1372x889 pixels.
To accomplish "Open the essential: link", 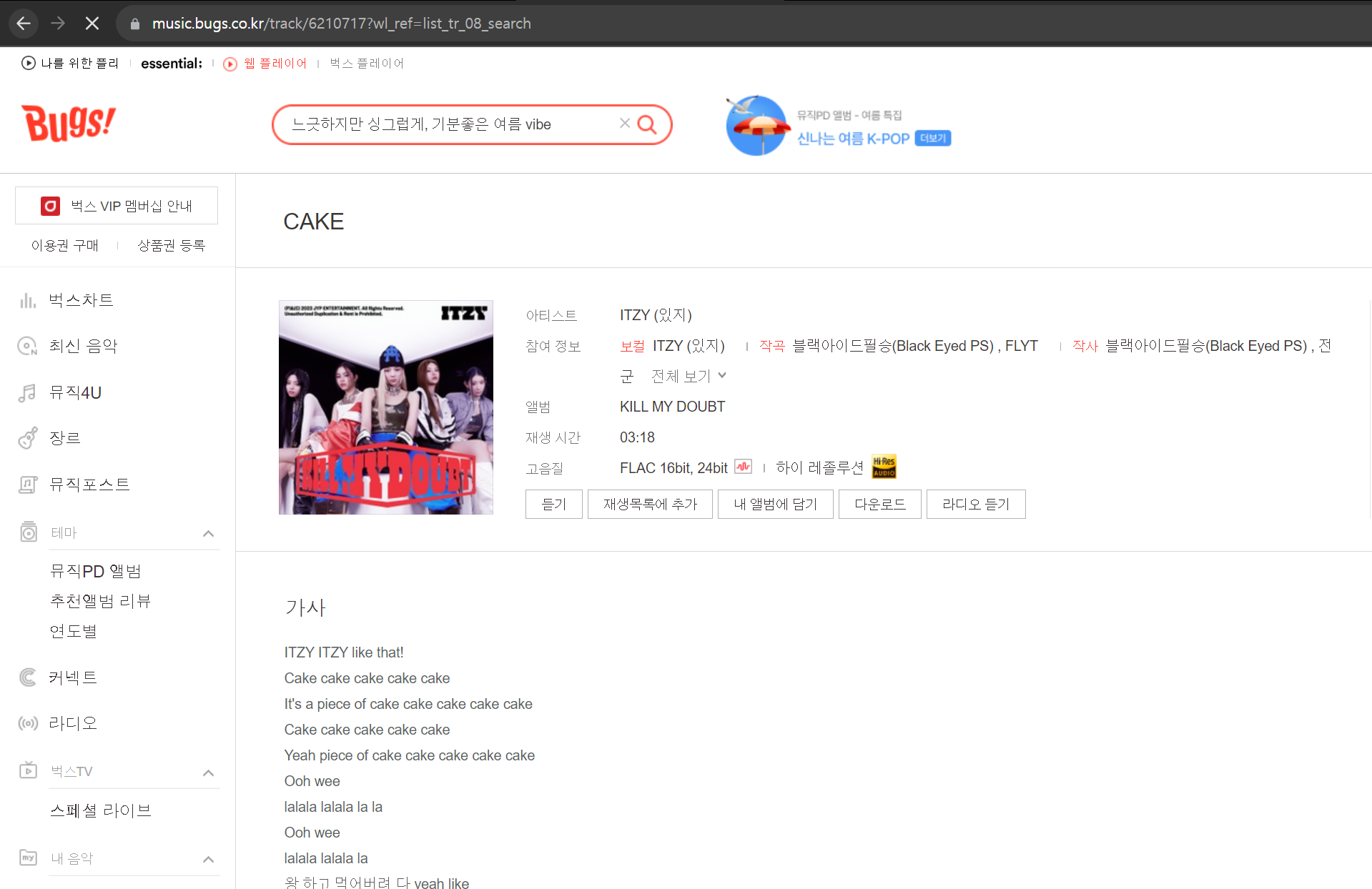I will click(x=172, y=63).
